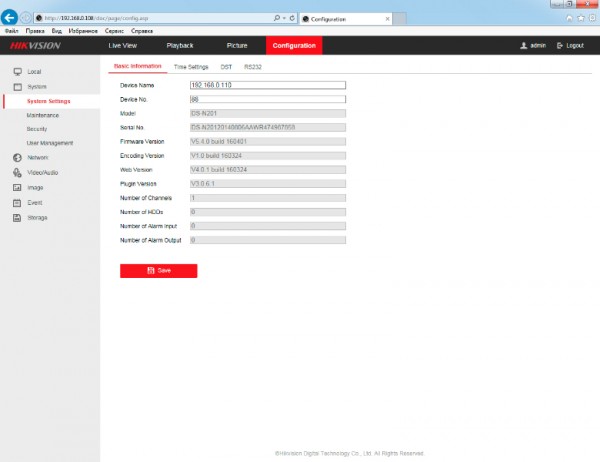Image resolution: width=600 pixels, height=462 pixels.
Task: Click the browser back arrow button
Action: (9, 18)
